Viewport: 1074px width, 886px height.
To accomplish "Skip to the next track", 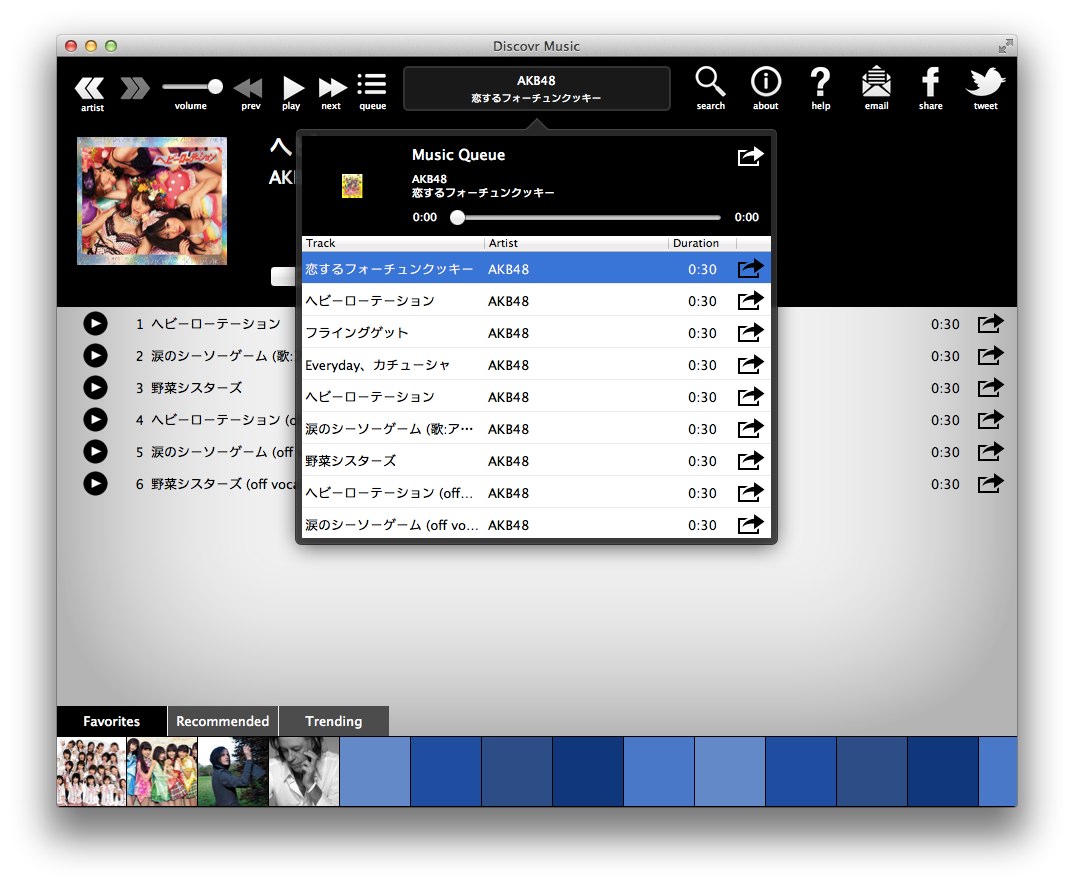I will pos(332,88).
